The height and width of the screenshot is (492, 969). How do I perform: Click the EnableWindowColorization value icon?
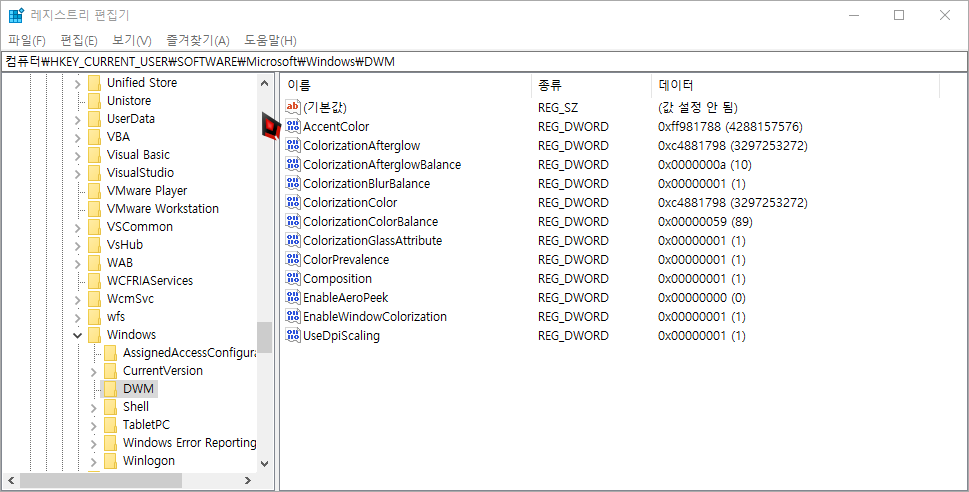coord(293,316)
